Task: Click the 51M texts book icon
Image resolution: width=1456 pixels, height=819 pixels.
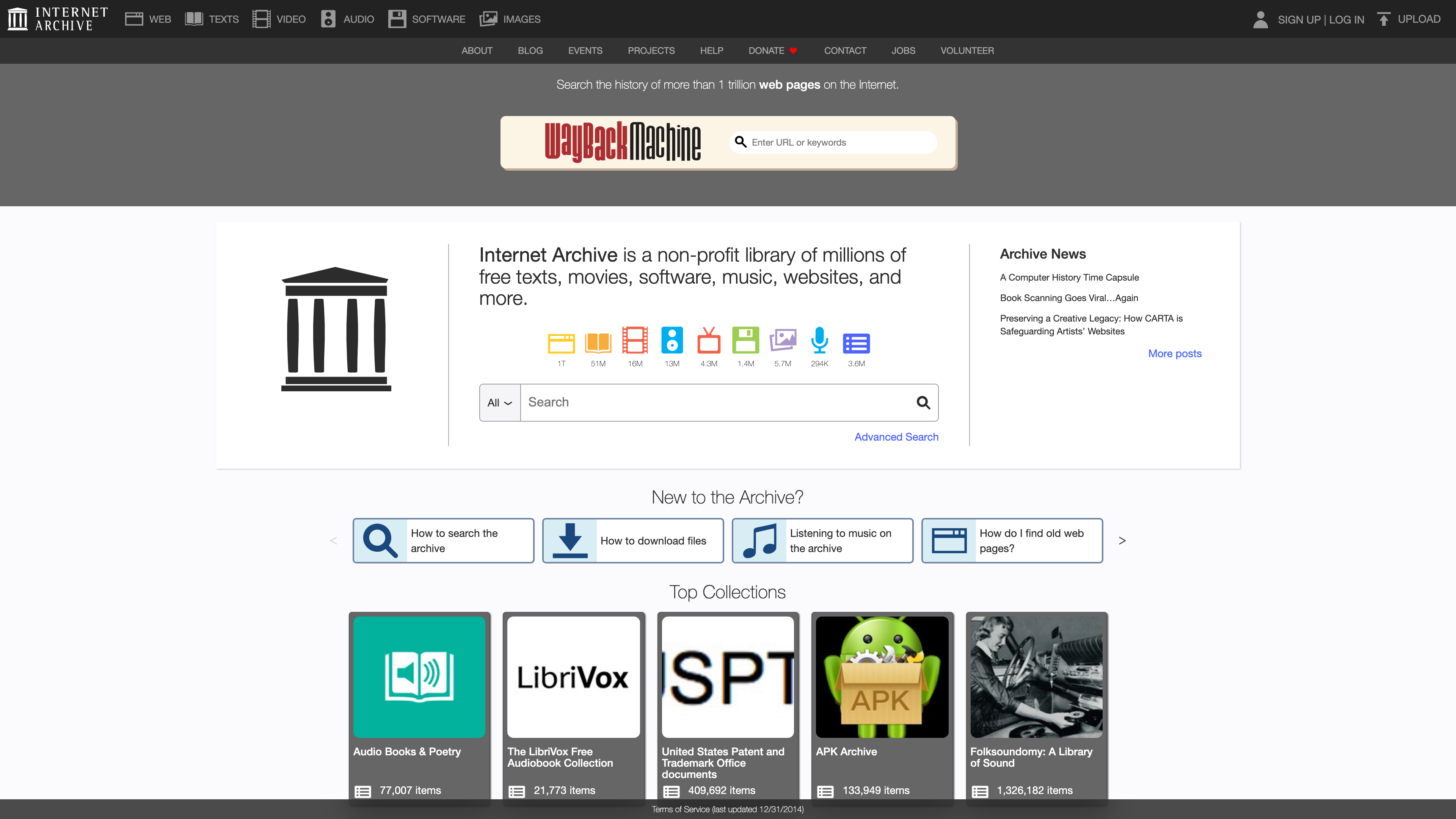Action: pyautogui.click(x=598, y=343)
